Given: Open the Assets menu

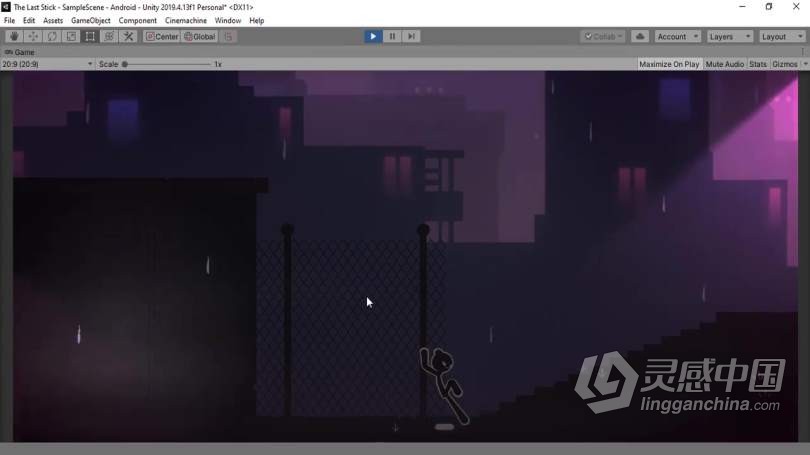Looking at the screenshot, I should 53,21.
